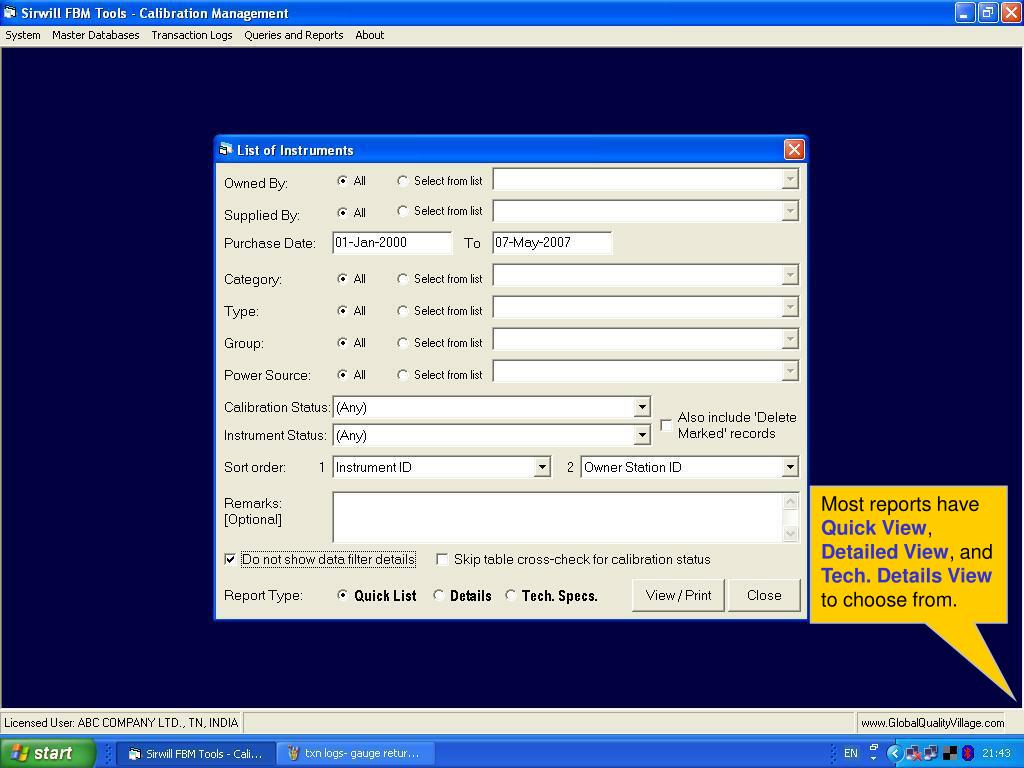This screenshot has width=1024, height=768.
Task: Enable Skip table cross-check for calibration status
Action: tap(442, 559)
